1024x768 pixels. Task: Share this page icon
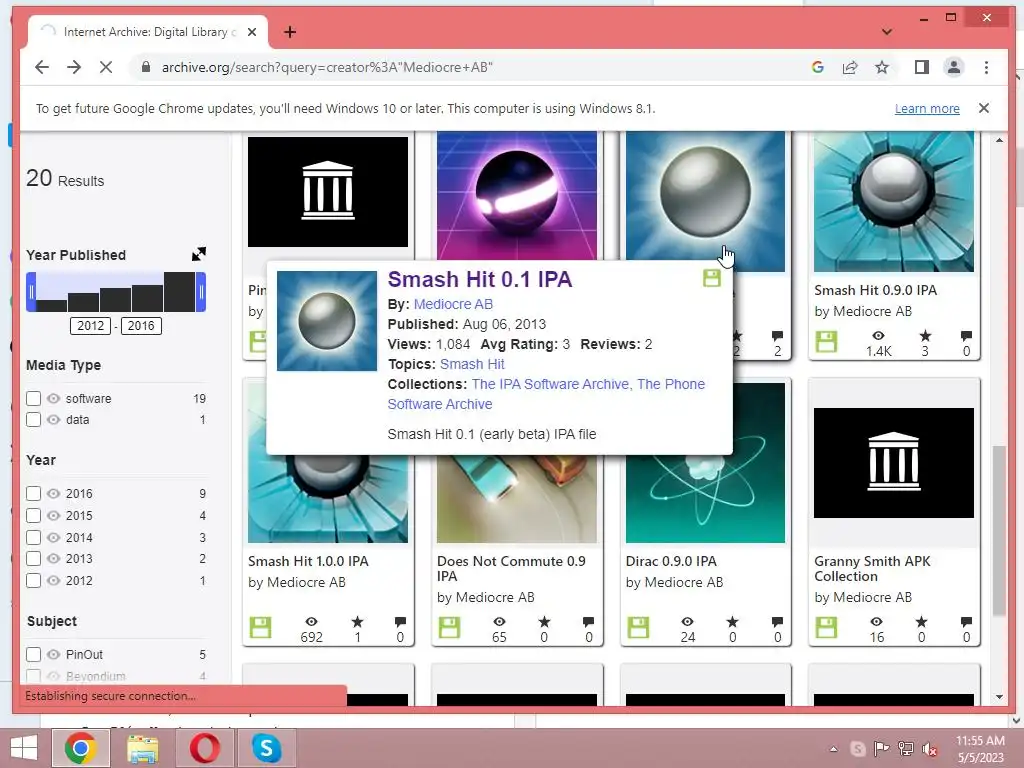850,67
